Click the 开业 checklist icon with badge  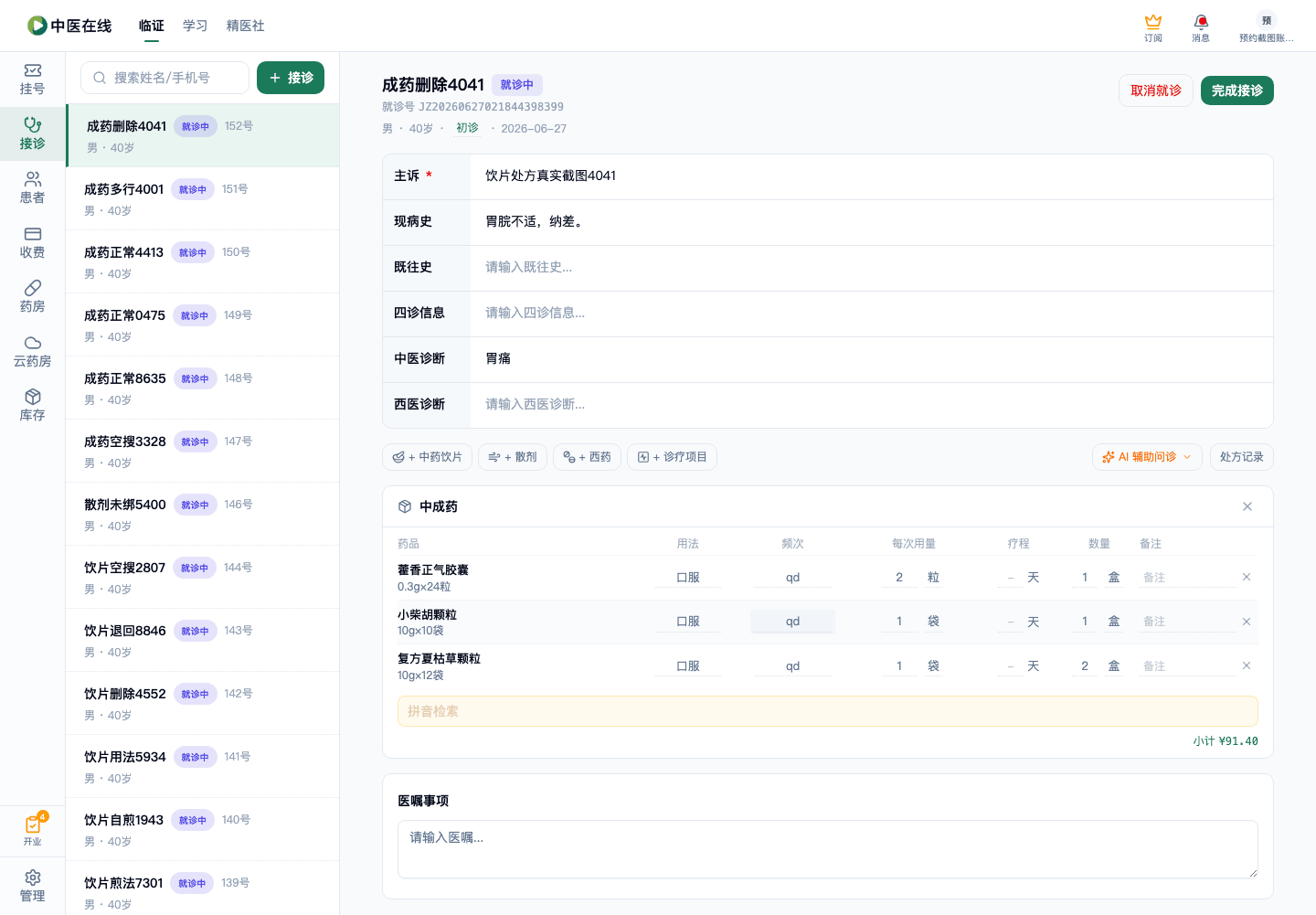[x=33, y=830]
